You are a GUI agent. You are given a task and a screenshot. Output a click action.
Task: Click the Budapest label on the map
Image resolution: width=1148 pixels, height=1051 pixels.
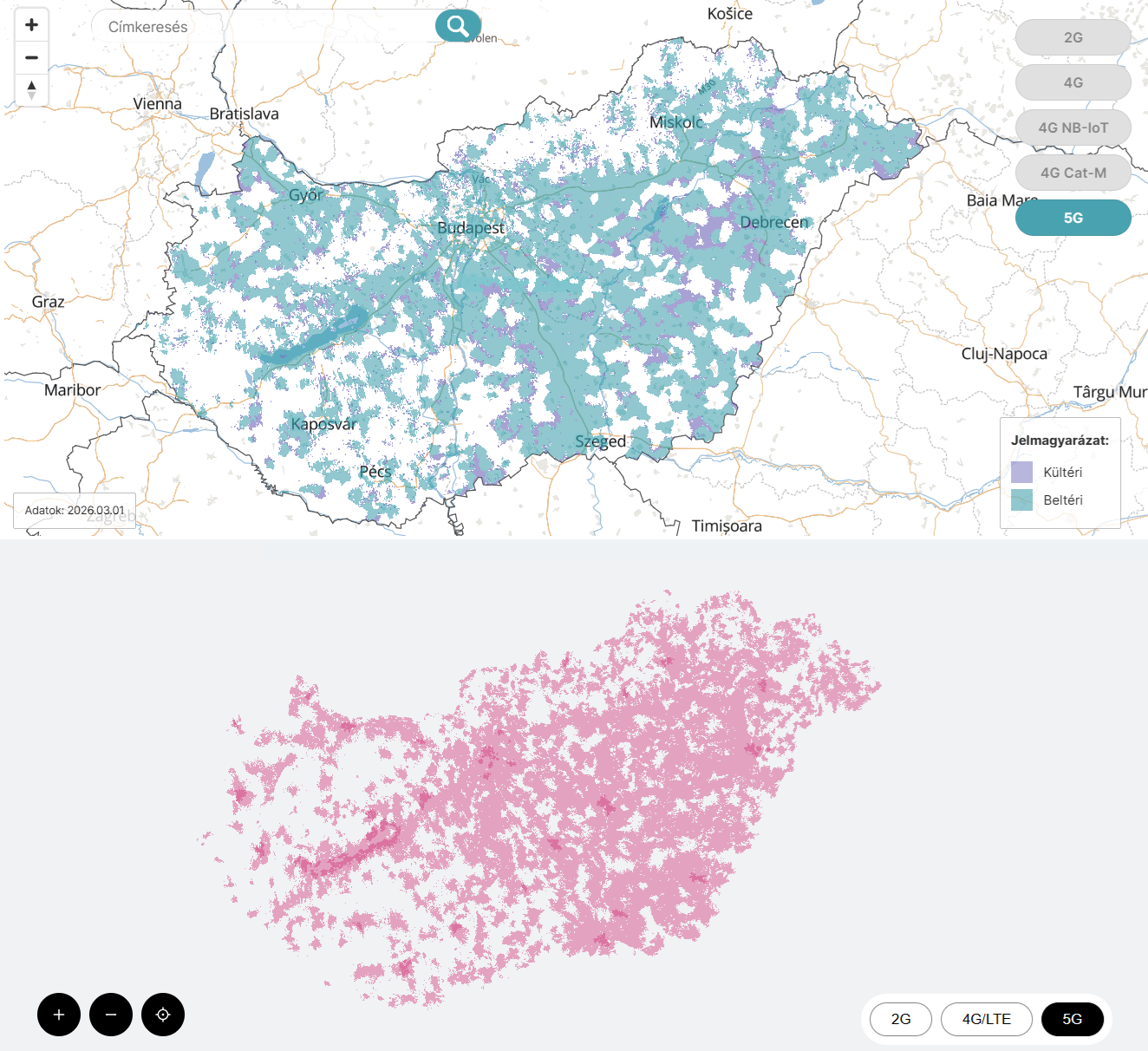[x=470, y=228]
